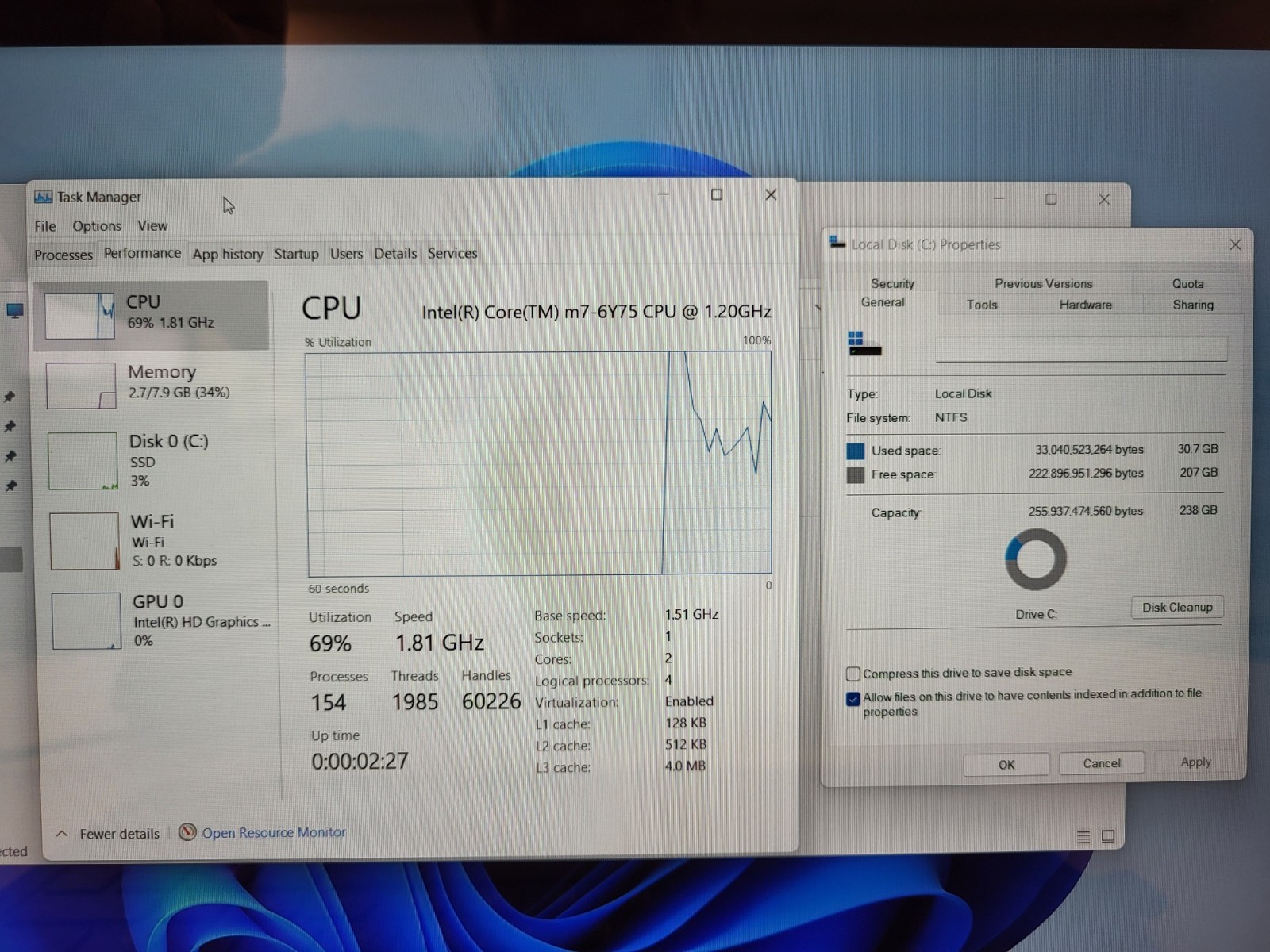Maximize the Task Manager window

click(x=717, y=194)
